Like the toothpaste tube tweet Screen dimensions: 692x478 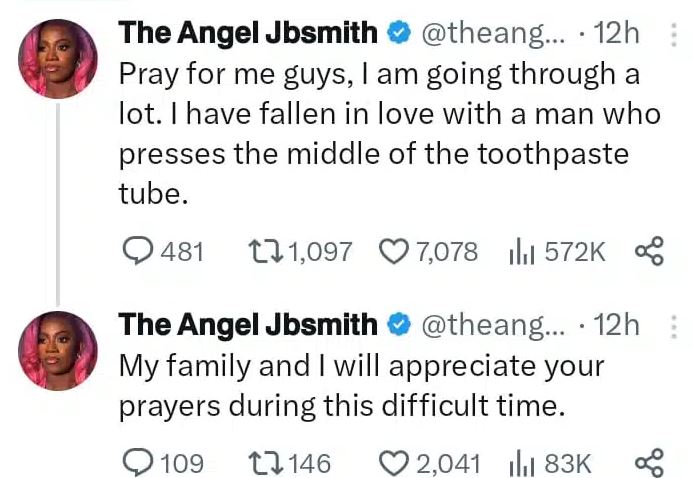point(393,251)
